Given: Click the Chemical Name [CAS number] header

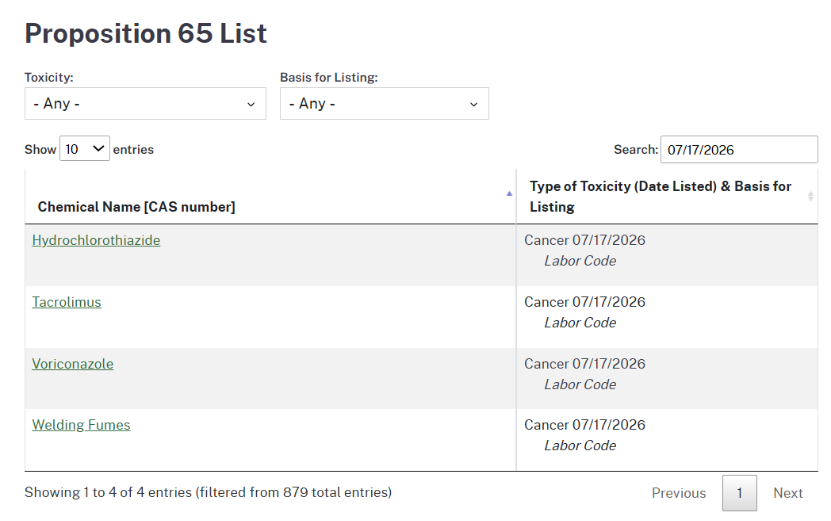Looking at the screenshot, I should [x=136, y=207].
